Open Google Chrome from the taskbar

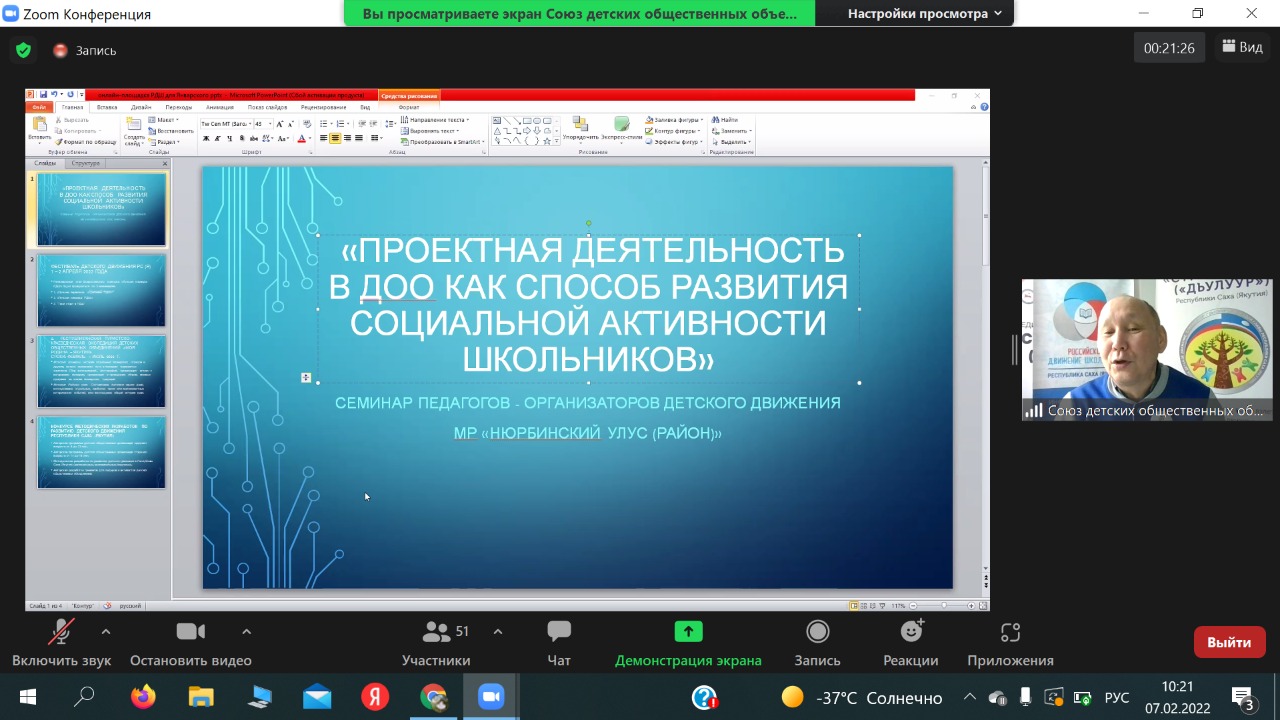[433, 697]
